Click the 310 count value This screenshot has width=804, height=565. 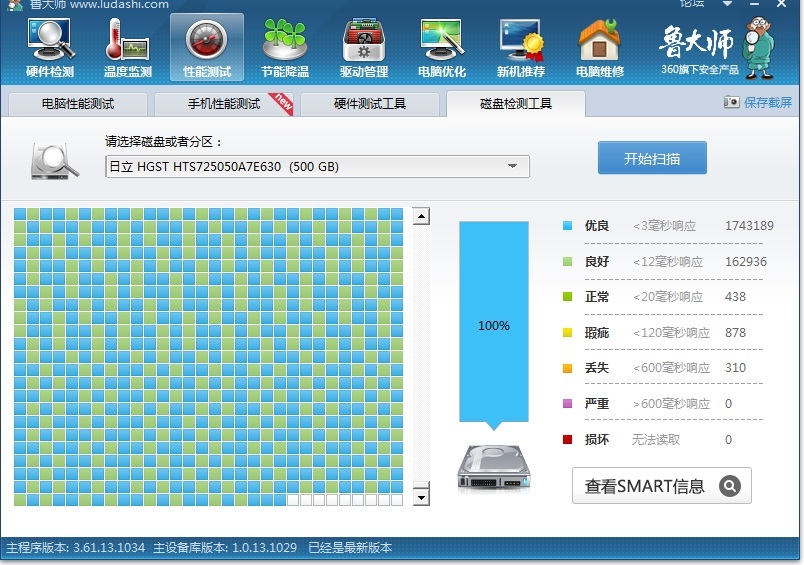735,368
